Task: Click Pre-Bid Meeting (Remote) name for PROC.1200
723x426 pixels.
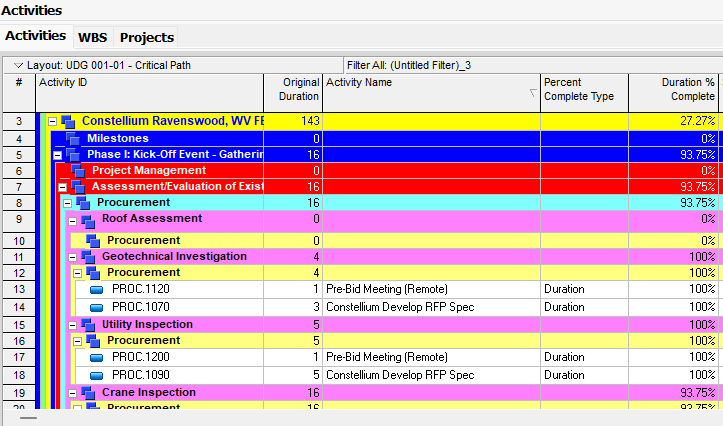Action: point(387,357)
